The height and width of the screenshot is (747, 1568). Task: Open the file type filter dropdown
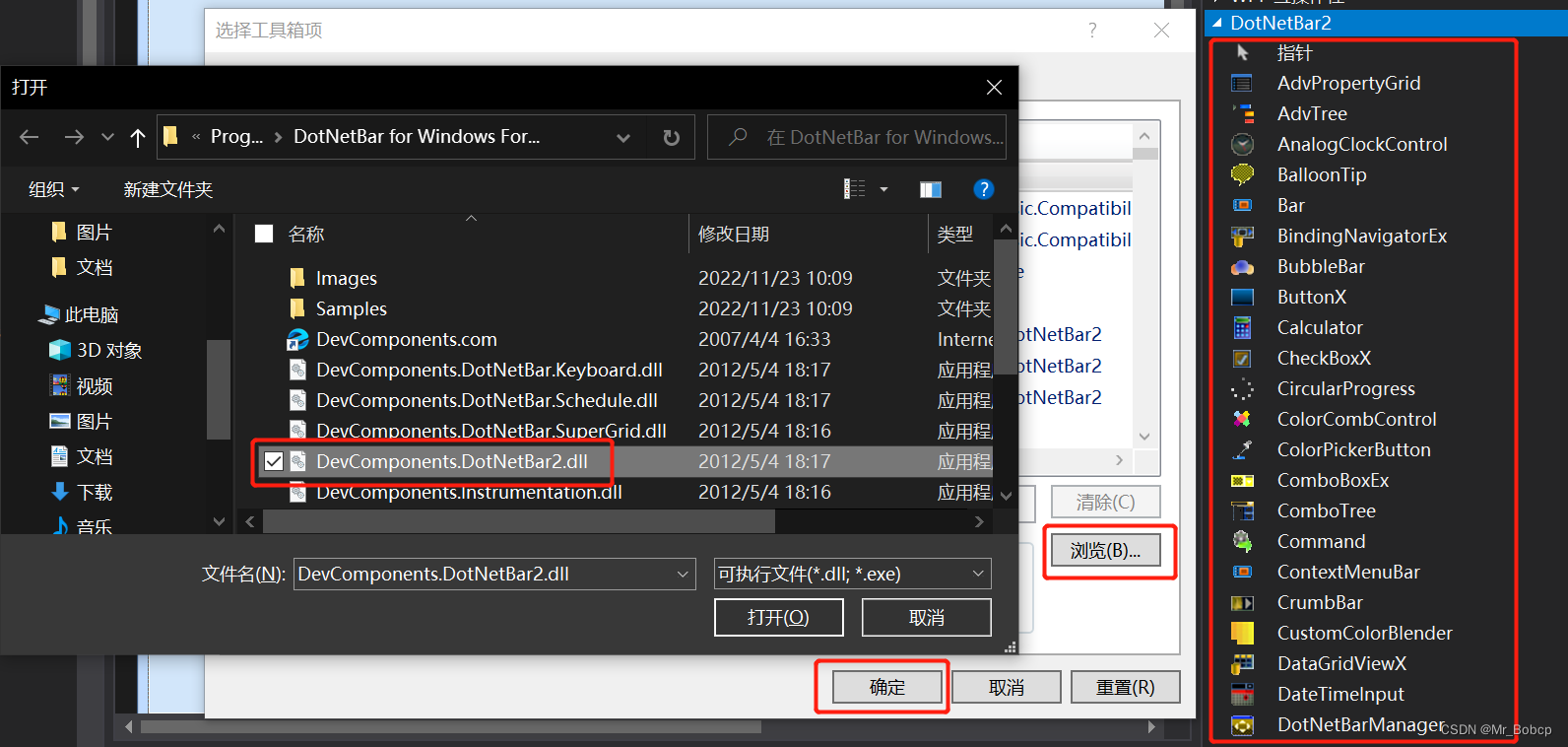pyautogui.click(x=978, y=574)
